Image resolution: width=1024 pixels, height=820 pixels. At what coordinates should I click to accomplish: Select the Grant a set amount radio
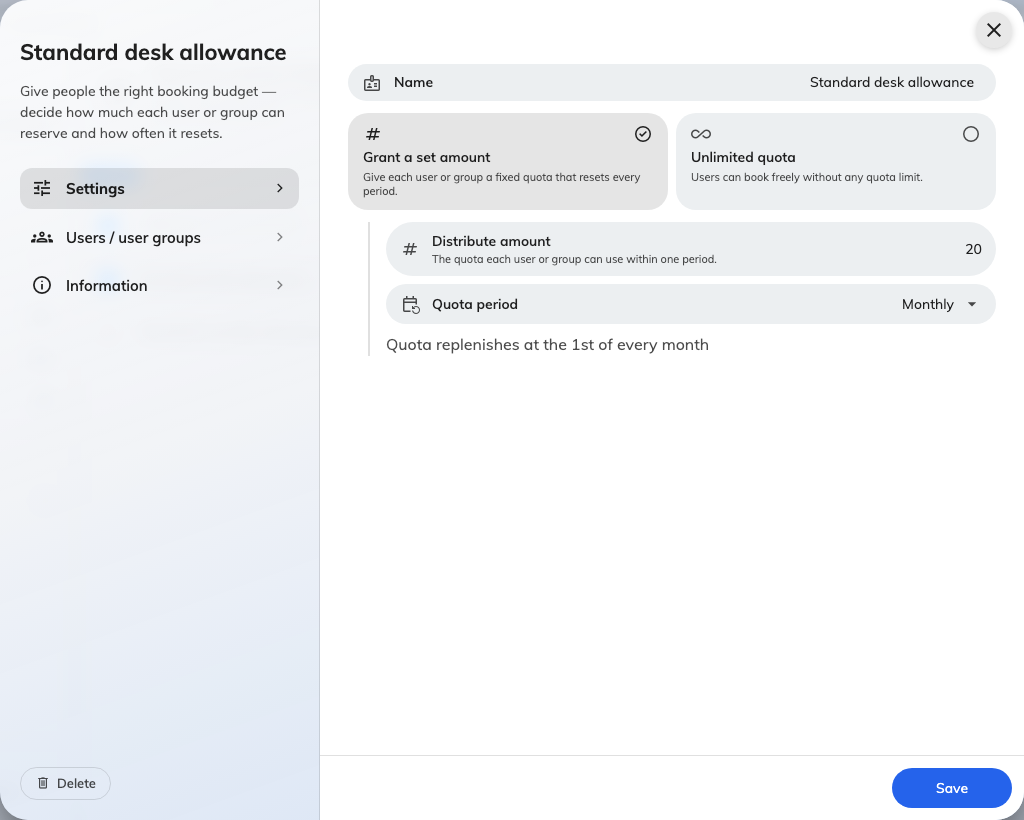[643, 134]
